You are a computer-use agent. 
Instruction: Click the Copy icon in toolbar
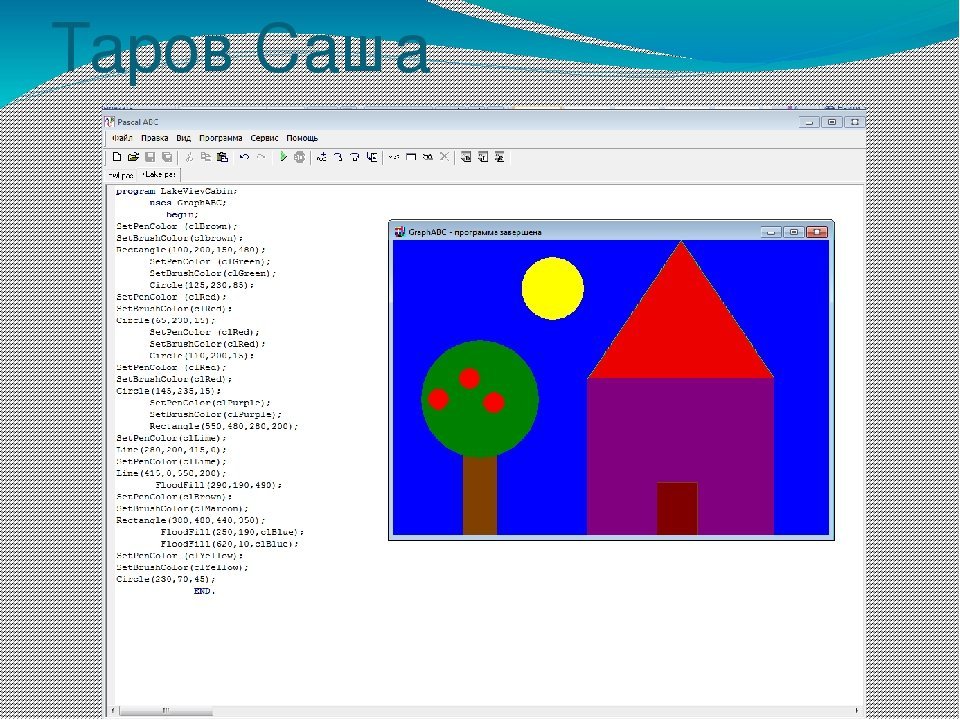[205, 157]
